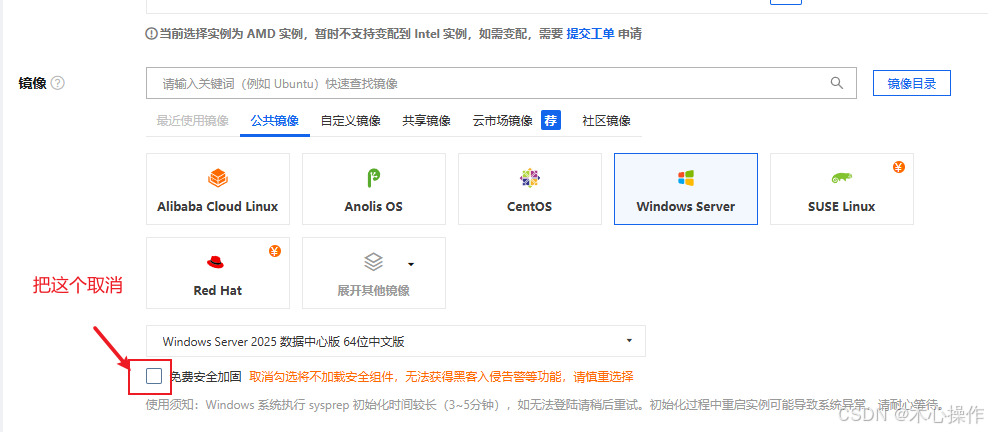Click the help question mark next to 镜像

pos(58,83)
